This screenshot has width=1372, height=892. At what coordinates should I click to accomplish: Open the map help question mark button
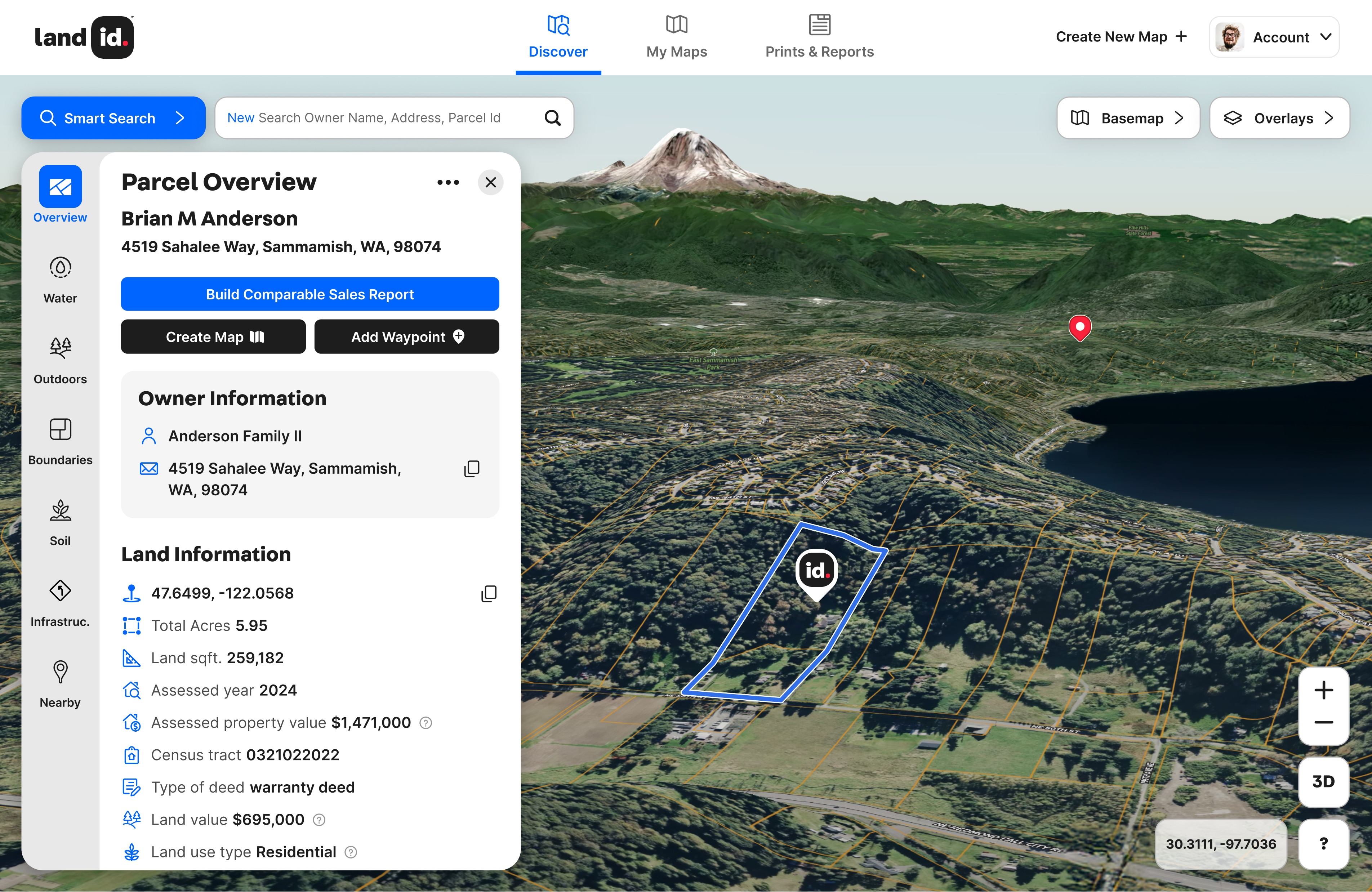pos(1323,844)
